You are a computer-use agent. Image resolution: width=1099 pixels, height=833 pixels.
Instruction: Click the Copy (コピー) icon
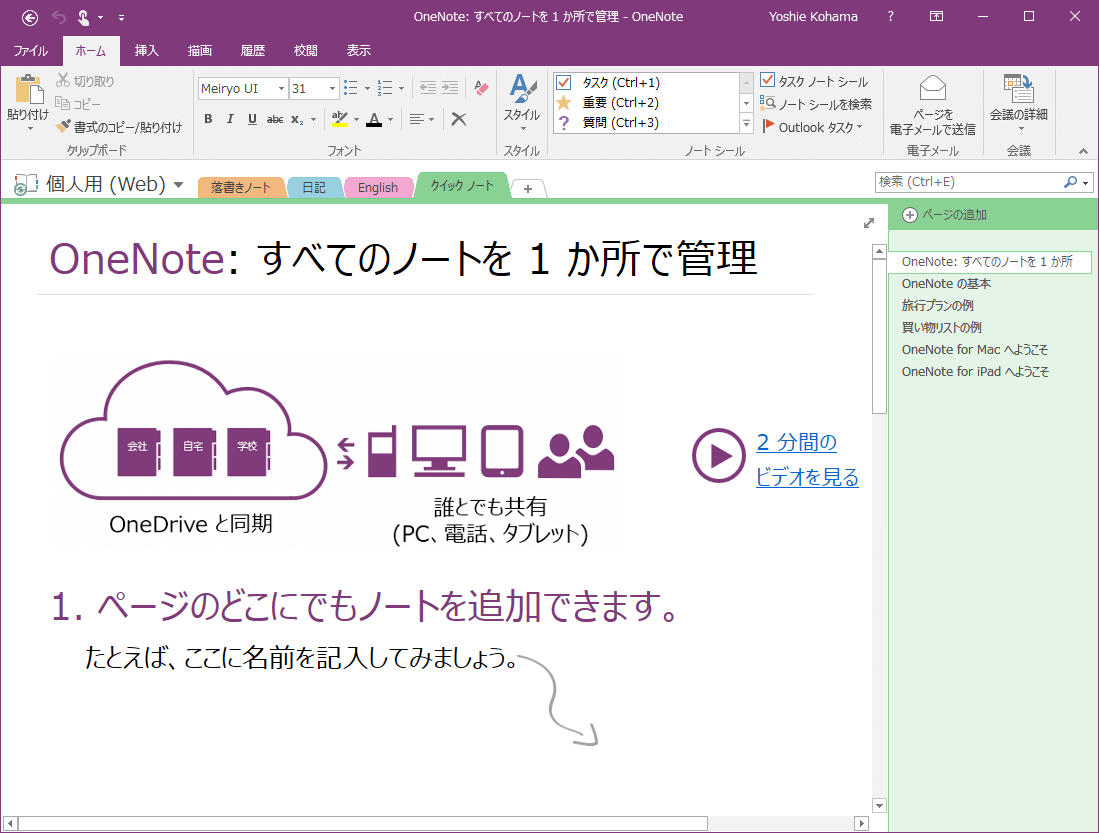tap(62, 103)
